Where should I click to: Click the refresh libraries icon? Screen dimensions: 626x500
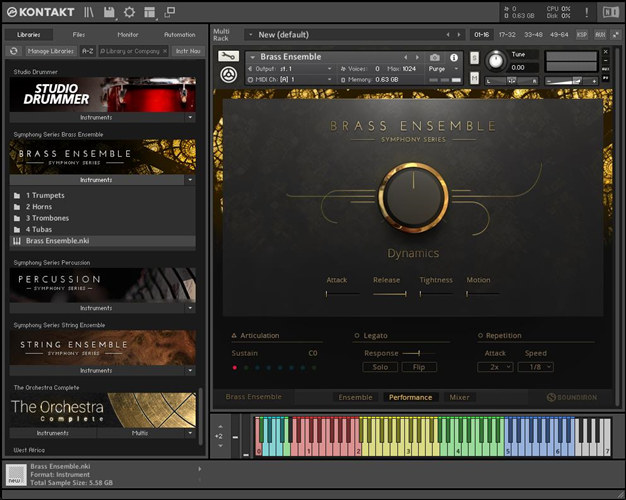click(14, 49)
